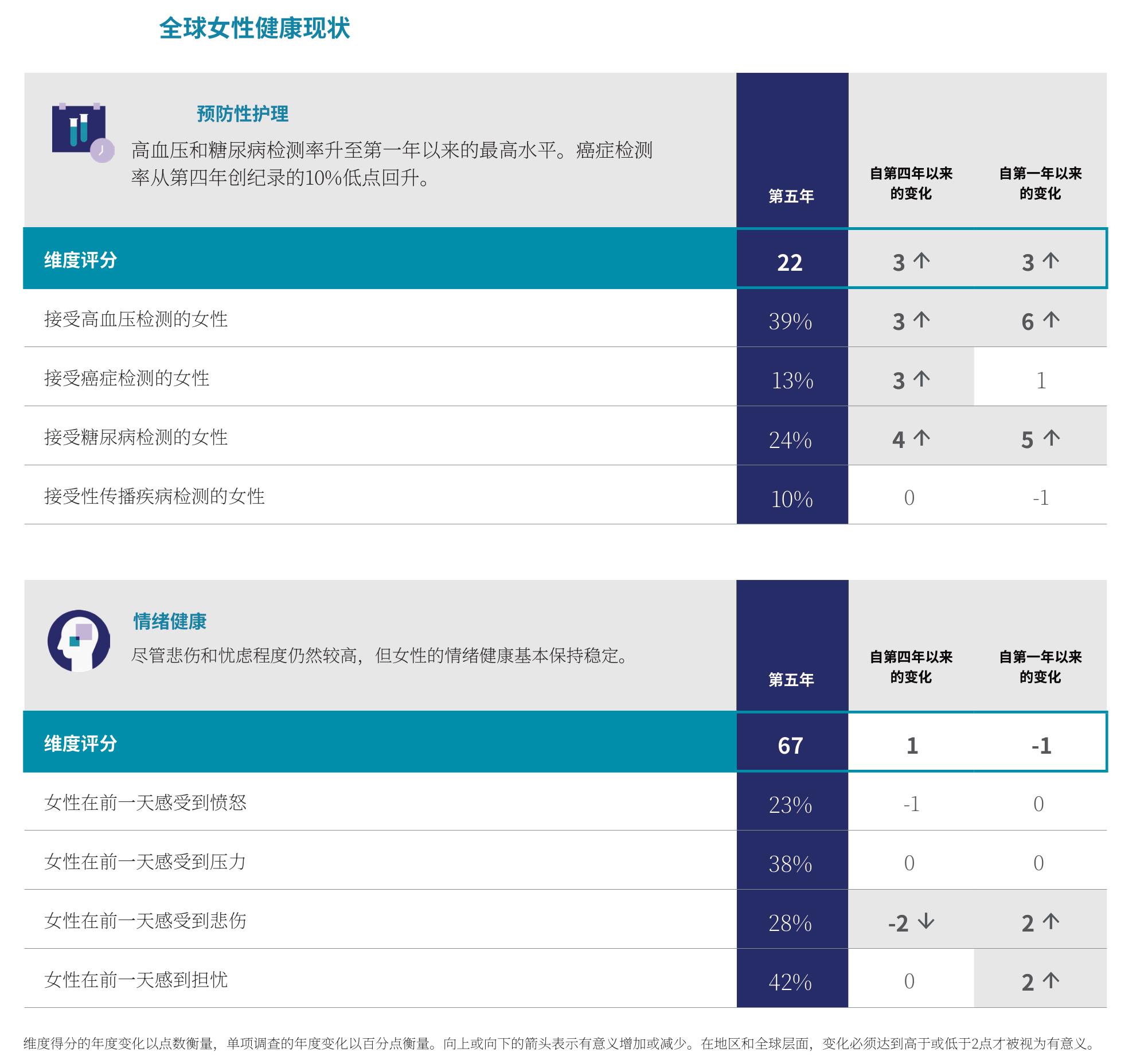Viewport: 1148px width, 1056px height.
Task: Click the 10% value in the 性传播疾病 row
Action: 792,499
